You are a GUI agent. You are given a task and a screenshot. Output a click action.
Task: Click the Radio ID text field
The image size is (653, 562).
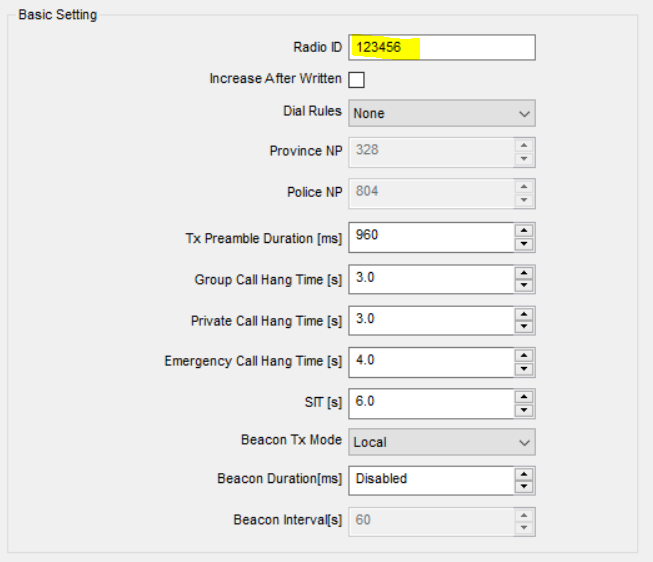pyautogui.click(x=442, y=47)
